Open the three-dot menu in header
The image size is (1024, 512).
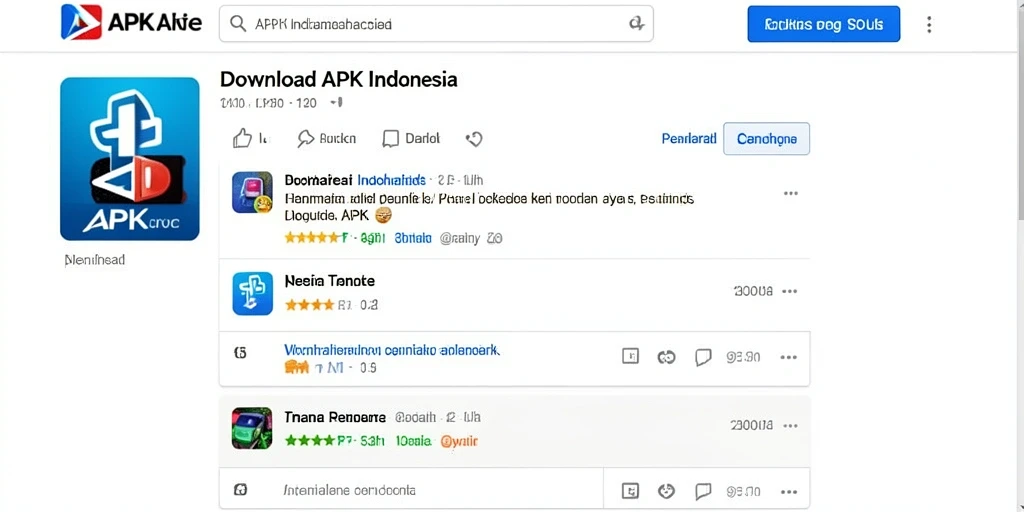[929, 25]
